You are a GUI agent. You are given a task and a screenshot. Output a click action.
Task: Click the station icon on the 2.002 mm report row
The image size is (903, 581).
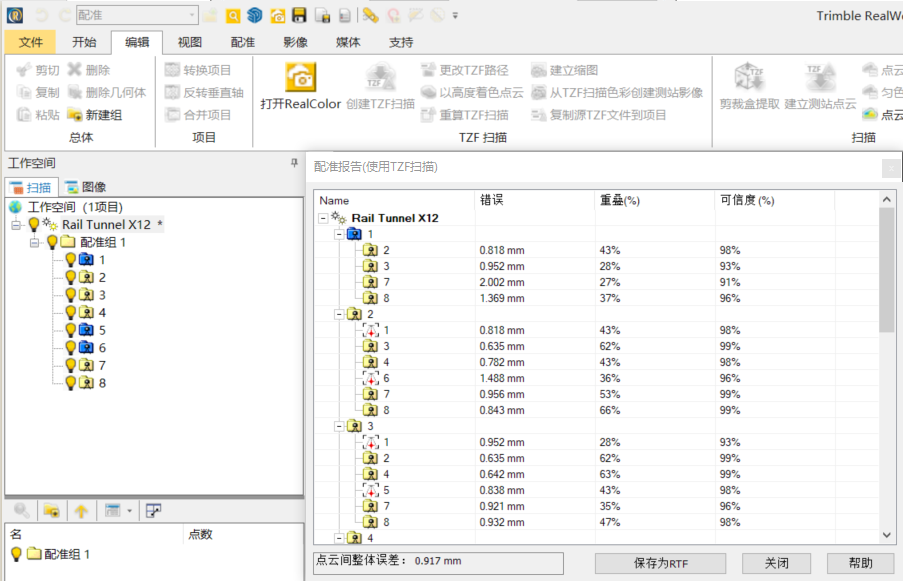click(370, 282)
